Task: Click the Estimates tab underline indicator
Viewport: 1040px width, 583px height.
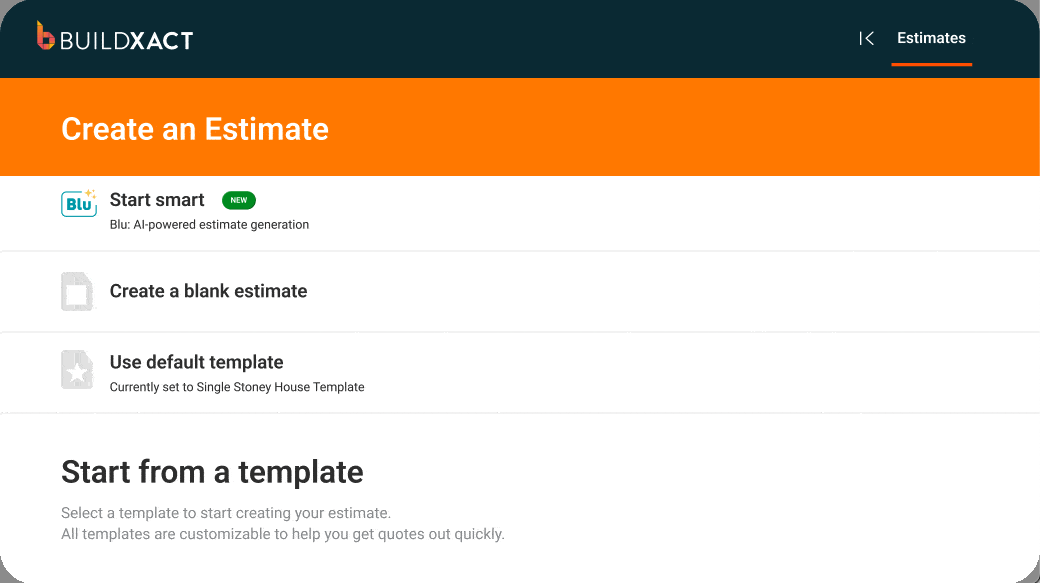Action: point(931,64)
